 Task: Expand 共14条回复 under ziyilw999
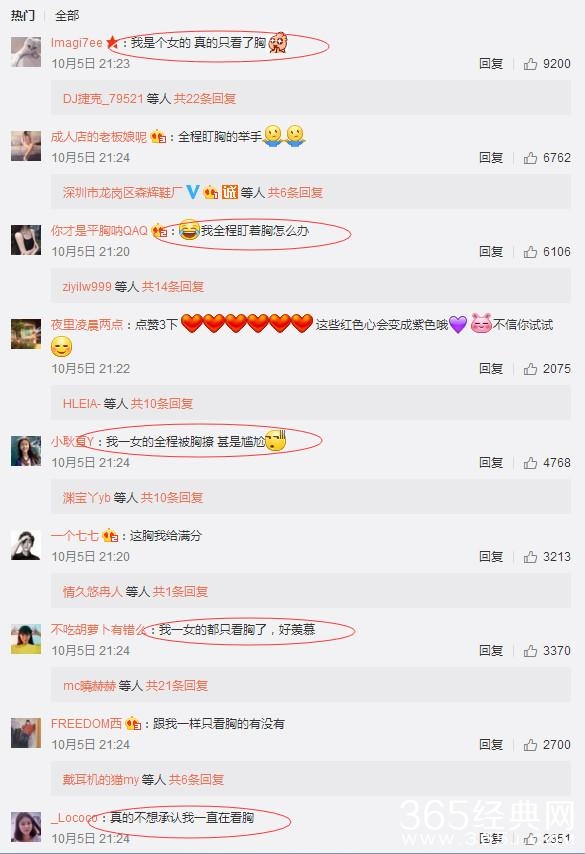[x=173, y=286]
